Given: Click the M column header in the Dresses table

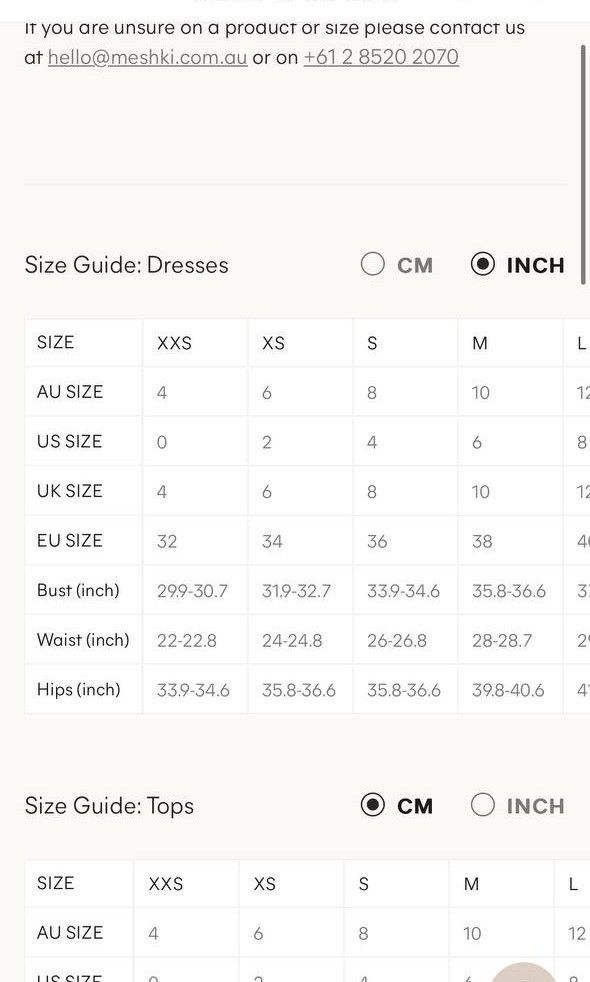Looking at the screenshot, I should 480,343.
